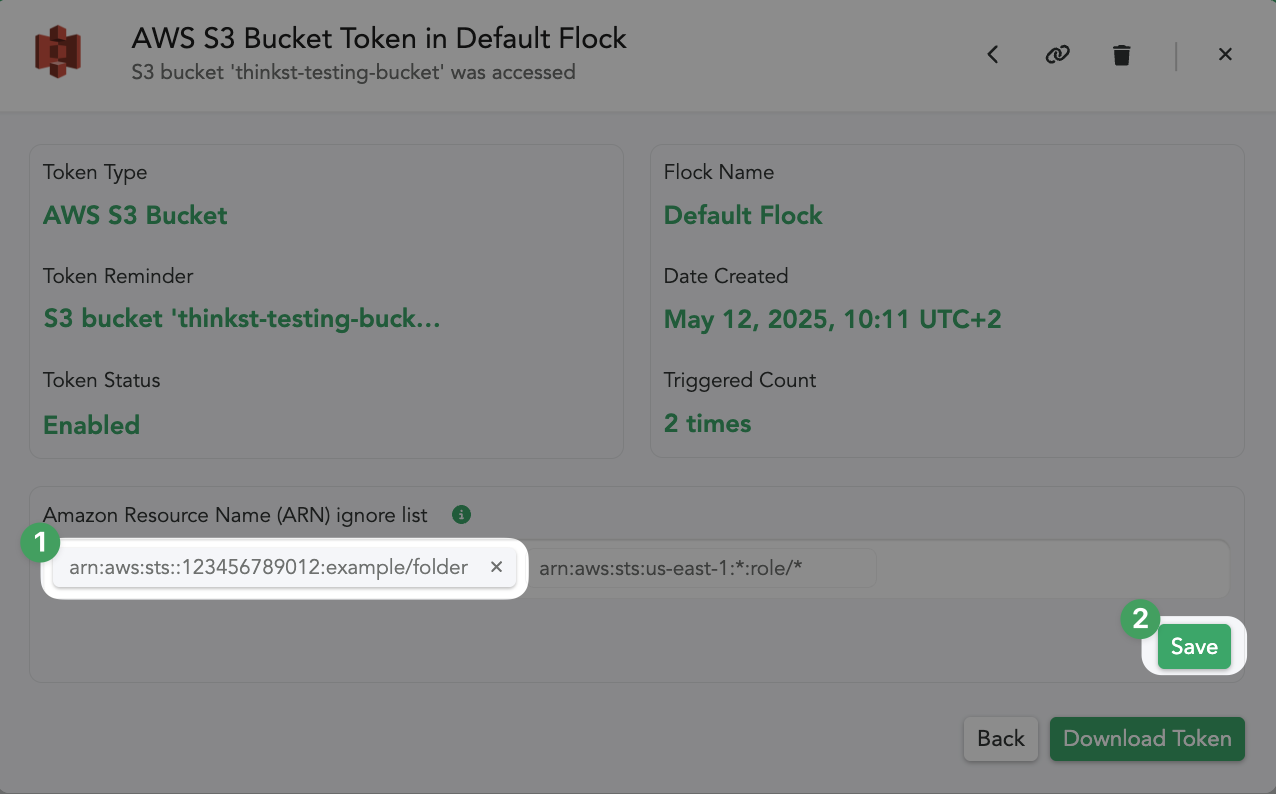Close the token details dialog
The image size is (1276, 794).
pyautogui.click(x=1225, y=55)
